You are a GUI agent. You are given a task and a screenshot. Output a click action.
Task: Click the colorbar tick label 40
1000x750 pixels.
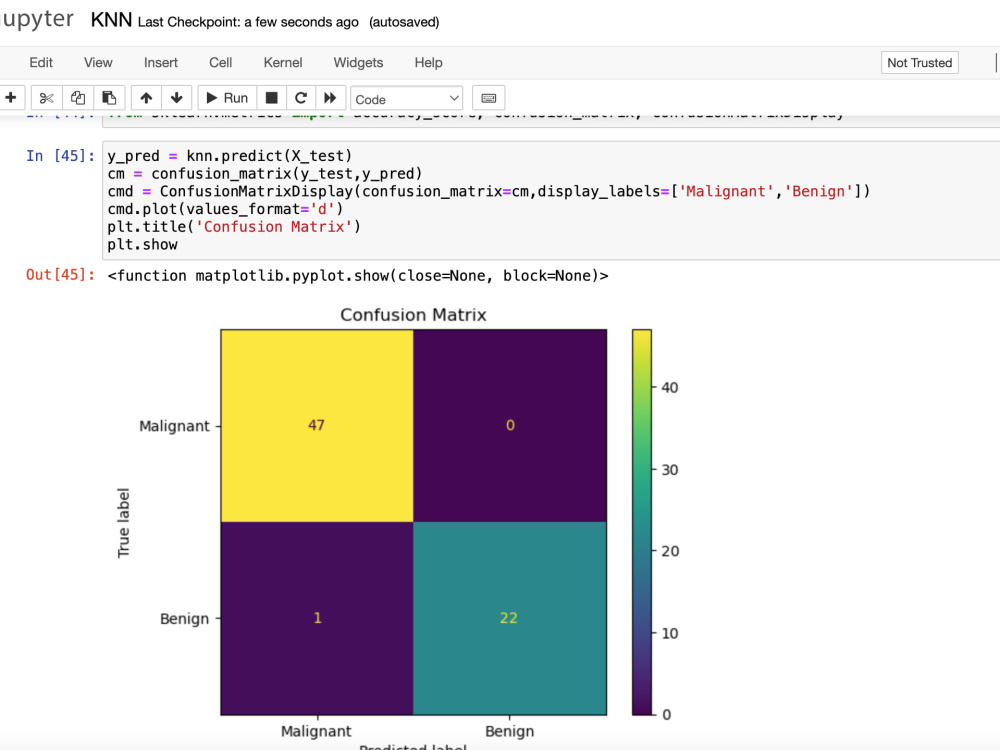coord(670,388)
